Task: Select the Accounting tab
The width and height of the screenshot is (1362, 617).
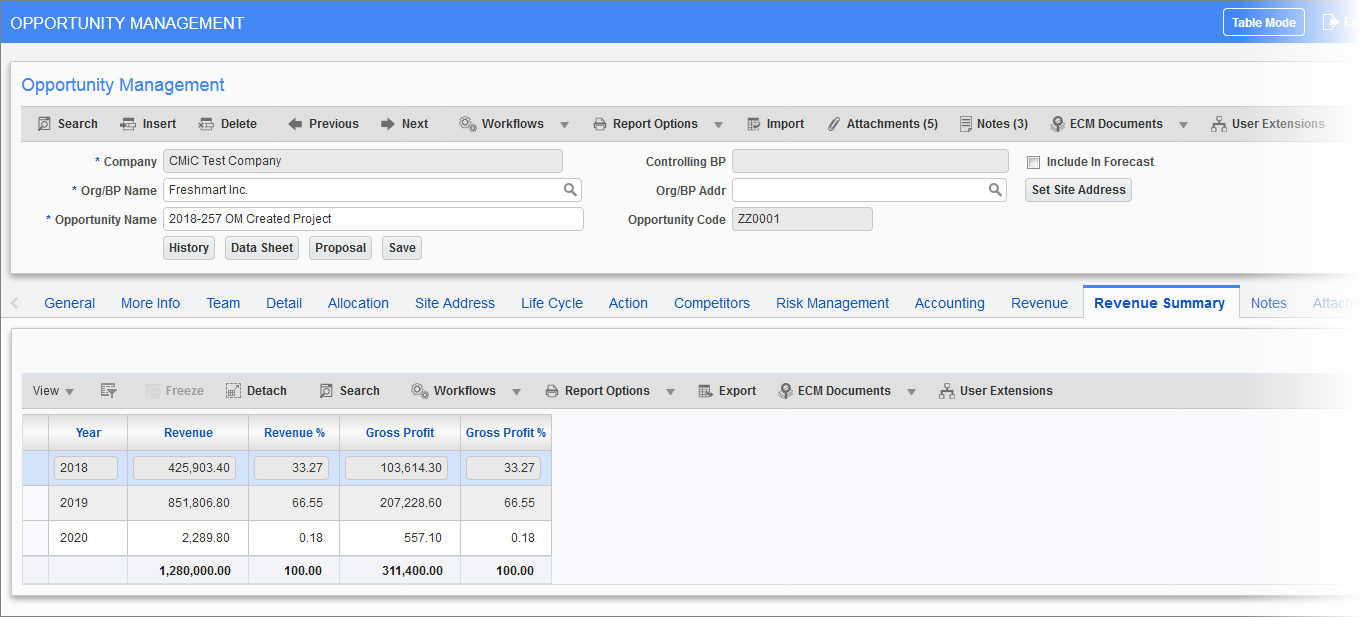Action: coord(950,303)
